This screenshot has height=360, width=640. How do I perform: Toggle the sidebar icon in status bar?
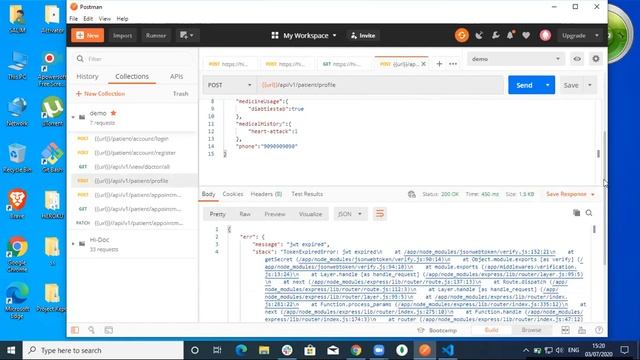click(75, 330)
